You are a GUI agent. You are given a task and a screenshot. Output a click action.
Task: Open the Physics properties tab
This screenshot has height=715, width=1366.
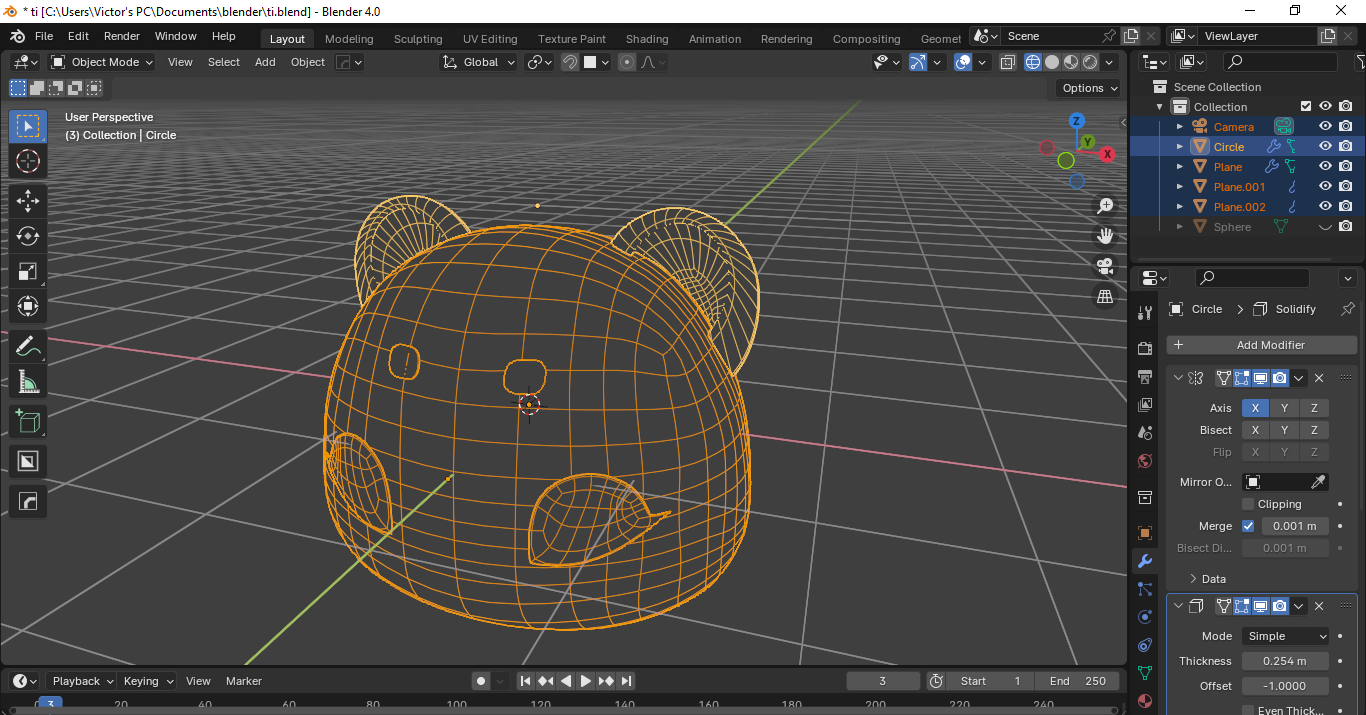pyautogui.click(x=1146, y=617)
